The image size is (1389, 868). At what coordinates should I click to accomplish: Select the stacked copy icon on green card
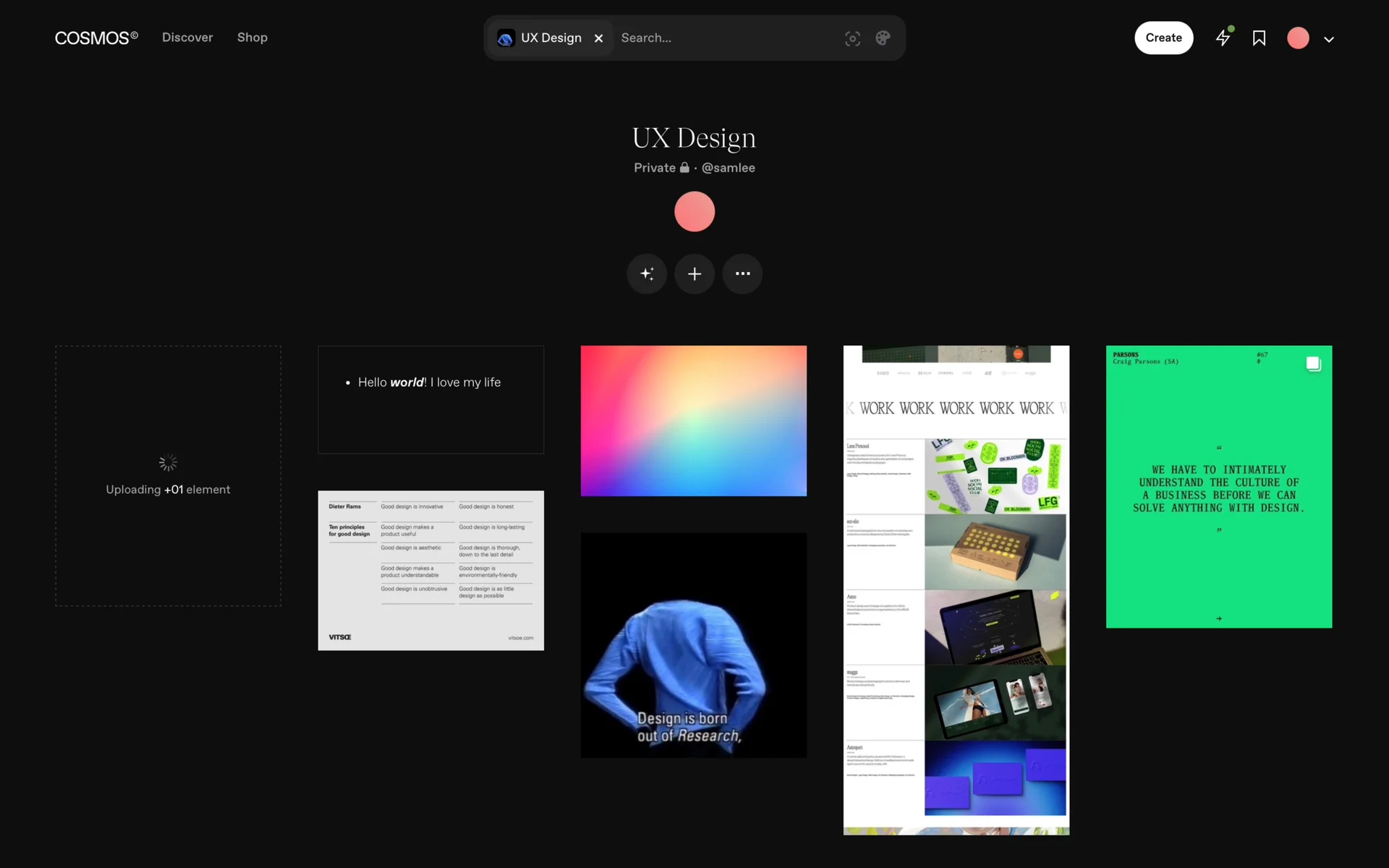(x=1313, y=364)
